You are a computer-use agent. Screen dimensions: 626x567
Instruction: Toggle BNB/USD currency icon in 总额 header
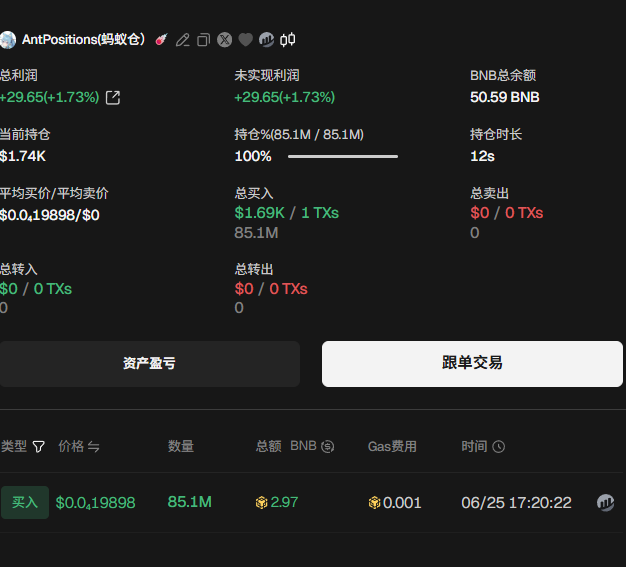coord(327,446)
